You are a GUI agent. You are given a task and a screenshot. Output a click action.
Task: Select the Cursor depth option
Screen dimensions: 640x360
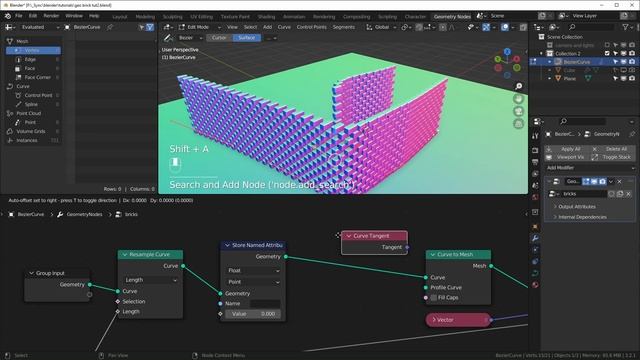point(219,38)
